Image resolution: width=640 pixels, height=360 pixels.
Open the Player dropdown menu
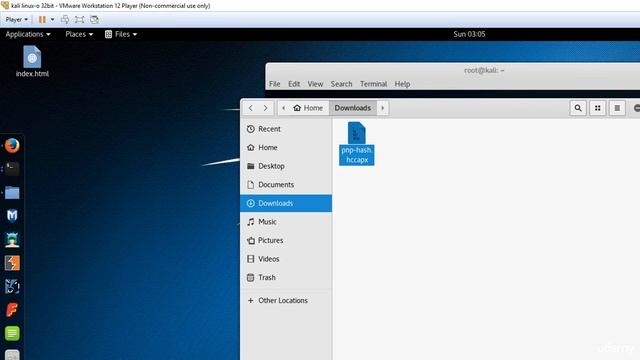17,20
